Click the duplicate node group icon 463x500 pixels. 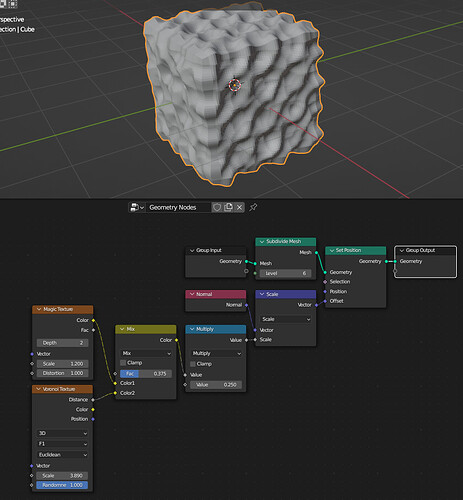click(x=228, y=207)
